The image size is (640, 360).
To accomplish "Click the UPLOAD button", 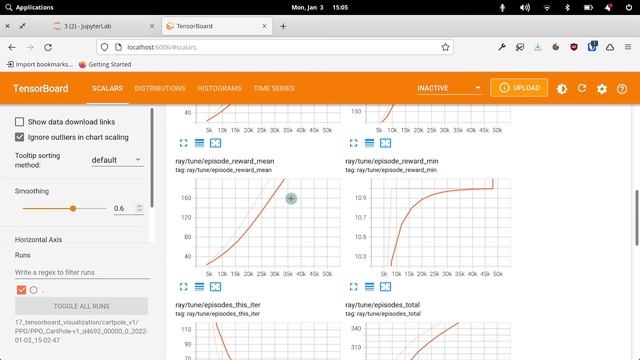I will coord(519,88).
